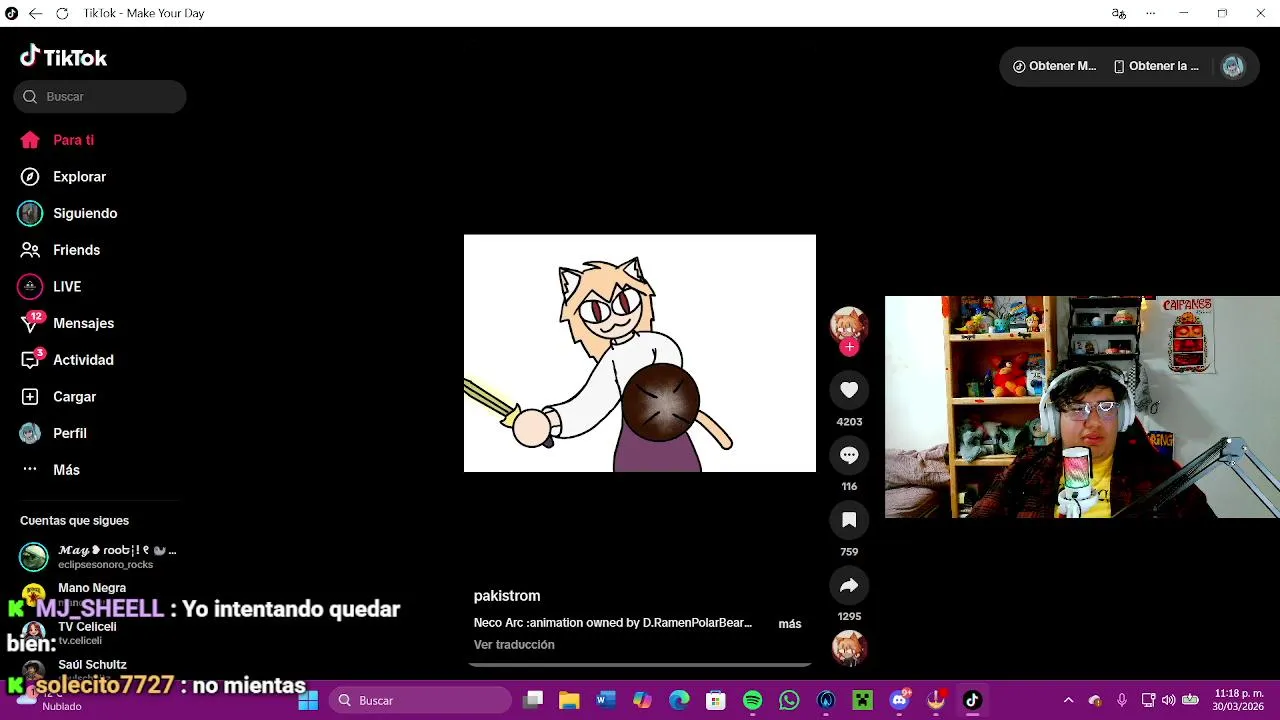Open File Explorer from taskbar
Image resolution: width=1280 pixels, height=720 pixels.
coord(569,700)
